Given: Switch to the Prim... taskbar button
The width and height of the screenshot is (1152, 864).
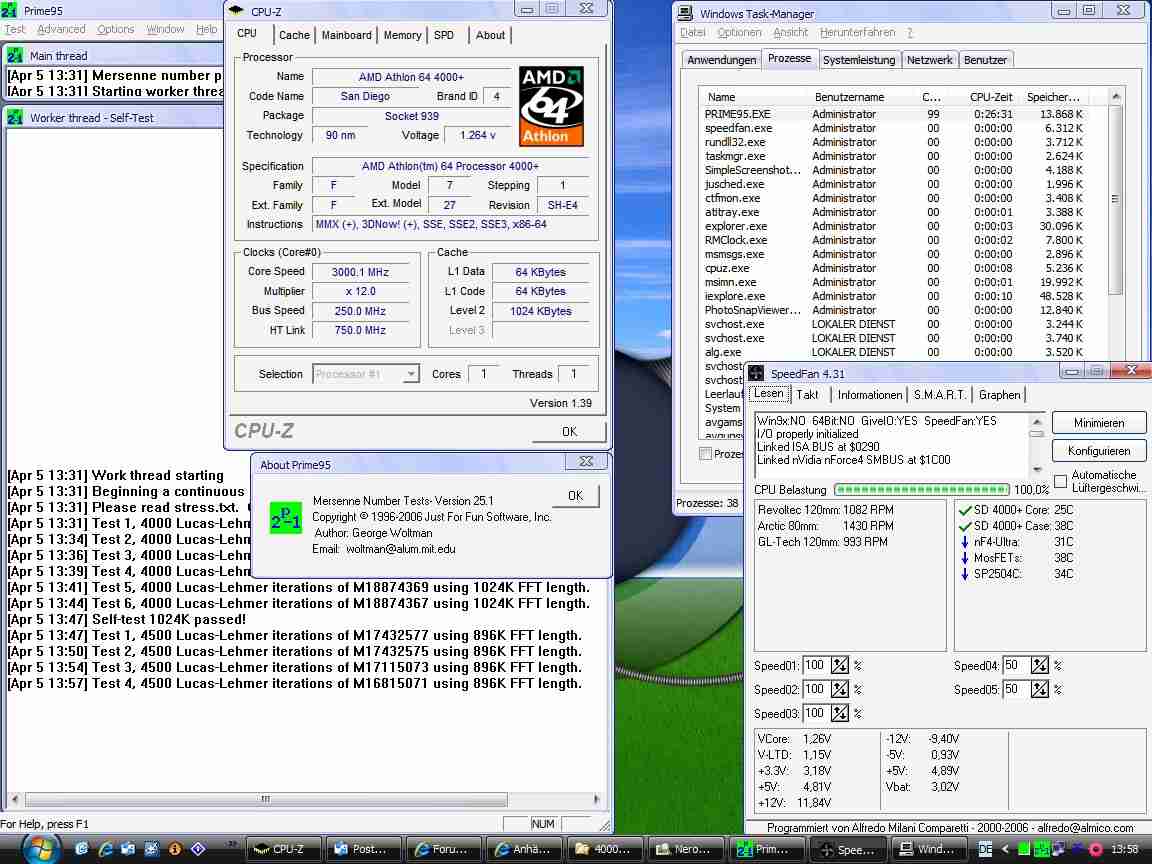Looking at the screenshot, I should [766, 849].
